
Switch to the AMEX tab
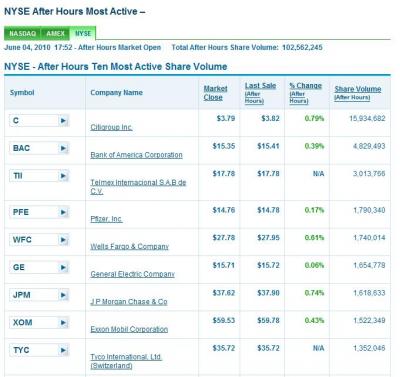coord(55,34)
